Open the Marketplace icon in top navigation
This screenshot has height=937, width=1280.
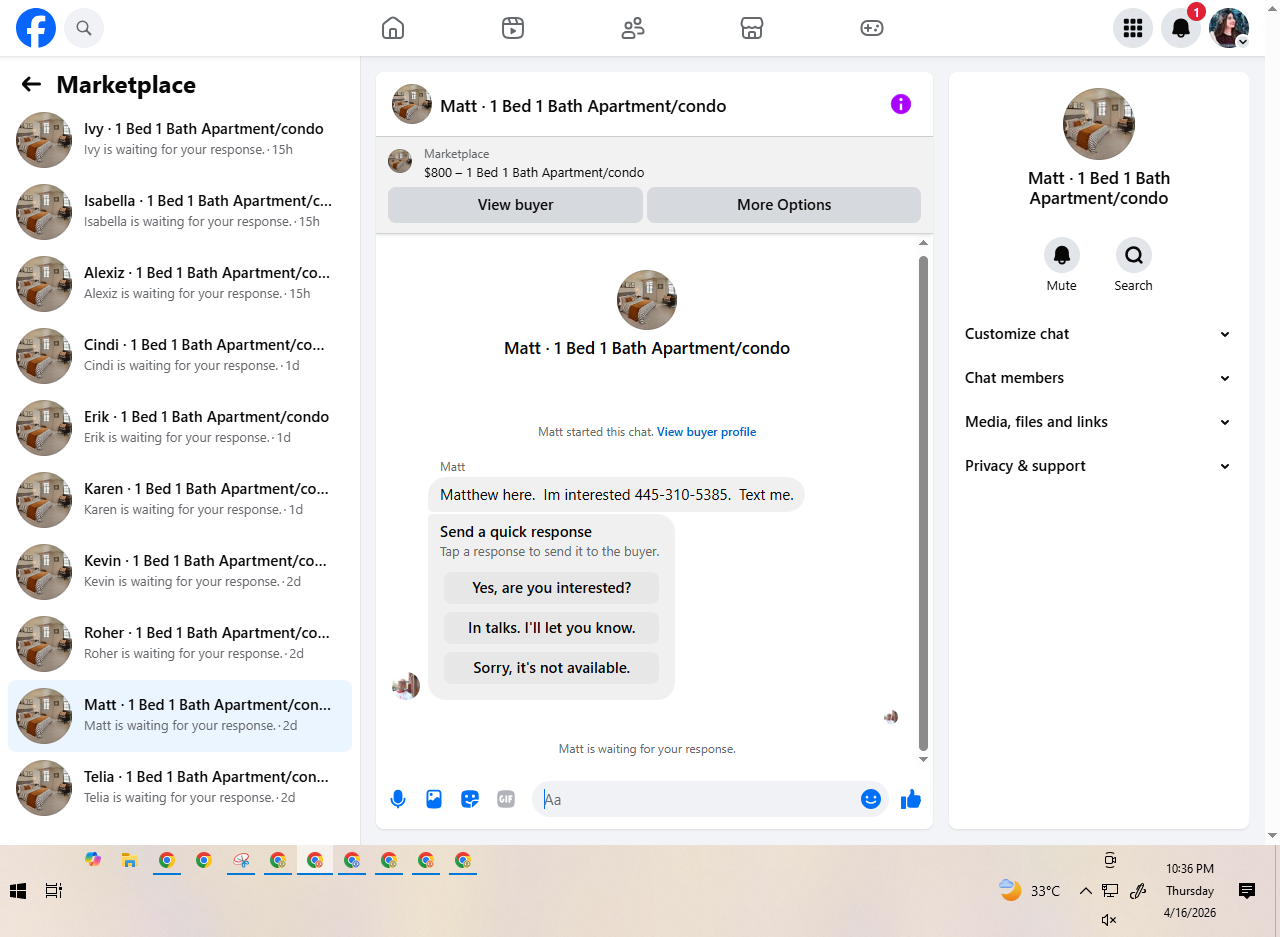point(752,28)
